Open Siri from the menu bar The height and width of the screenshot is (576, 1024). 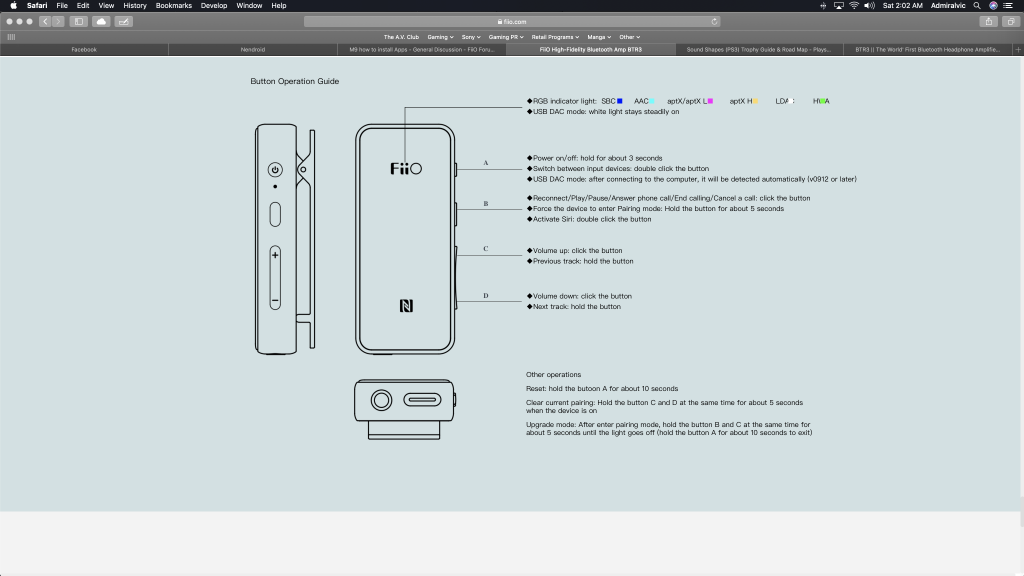[993, 5]
